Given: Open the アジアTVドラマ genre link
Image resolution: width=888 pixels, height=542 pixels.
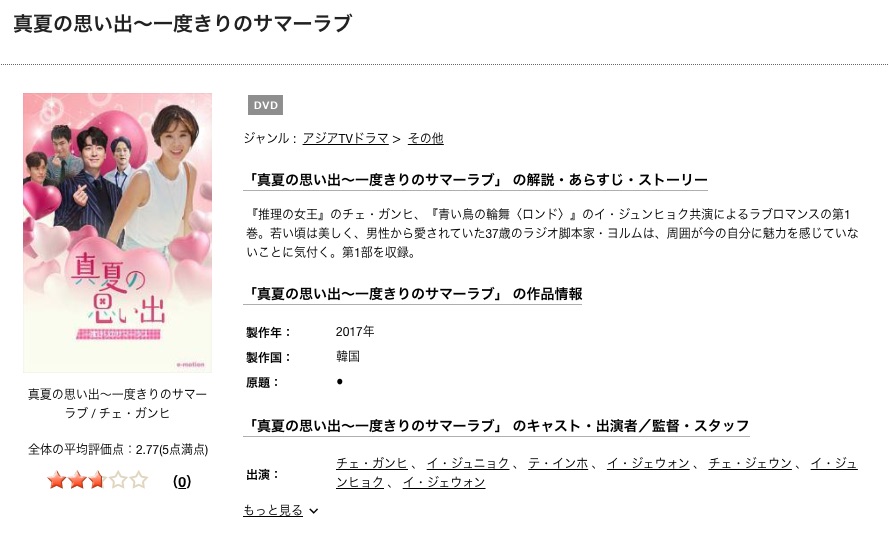Looking at the screenshot, I should click(345, 138).
